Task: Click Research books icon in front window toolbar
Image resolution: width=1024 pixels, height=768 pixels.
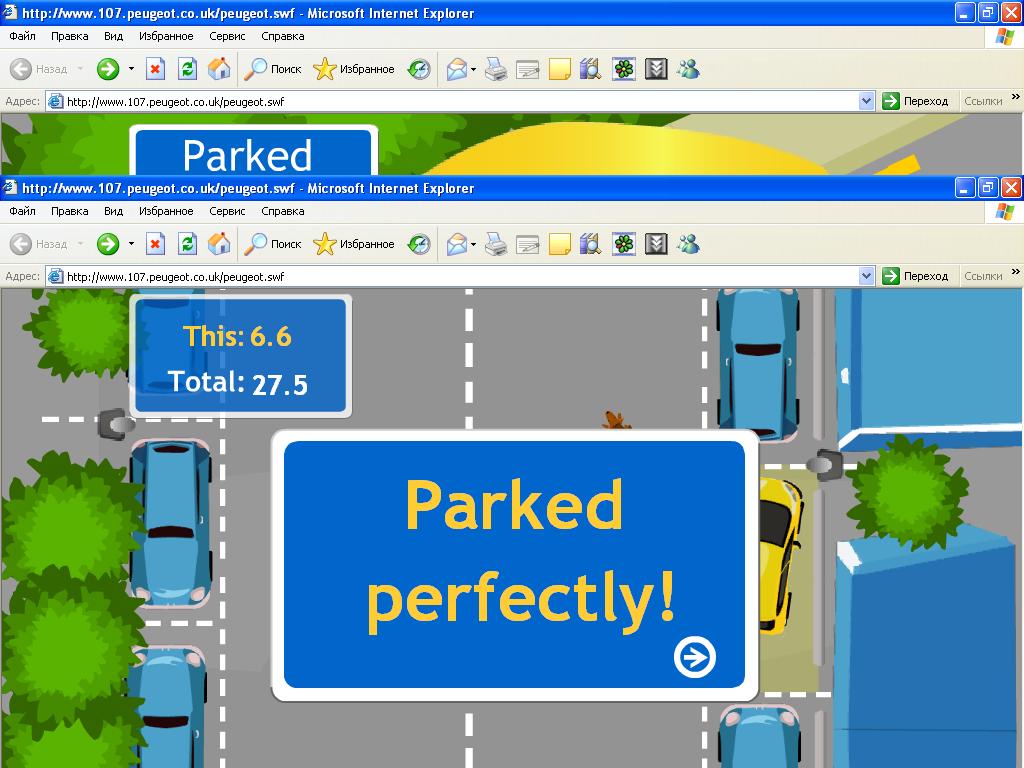Action: pyautogui.click(x=591, y=244)
